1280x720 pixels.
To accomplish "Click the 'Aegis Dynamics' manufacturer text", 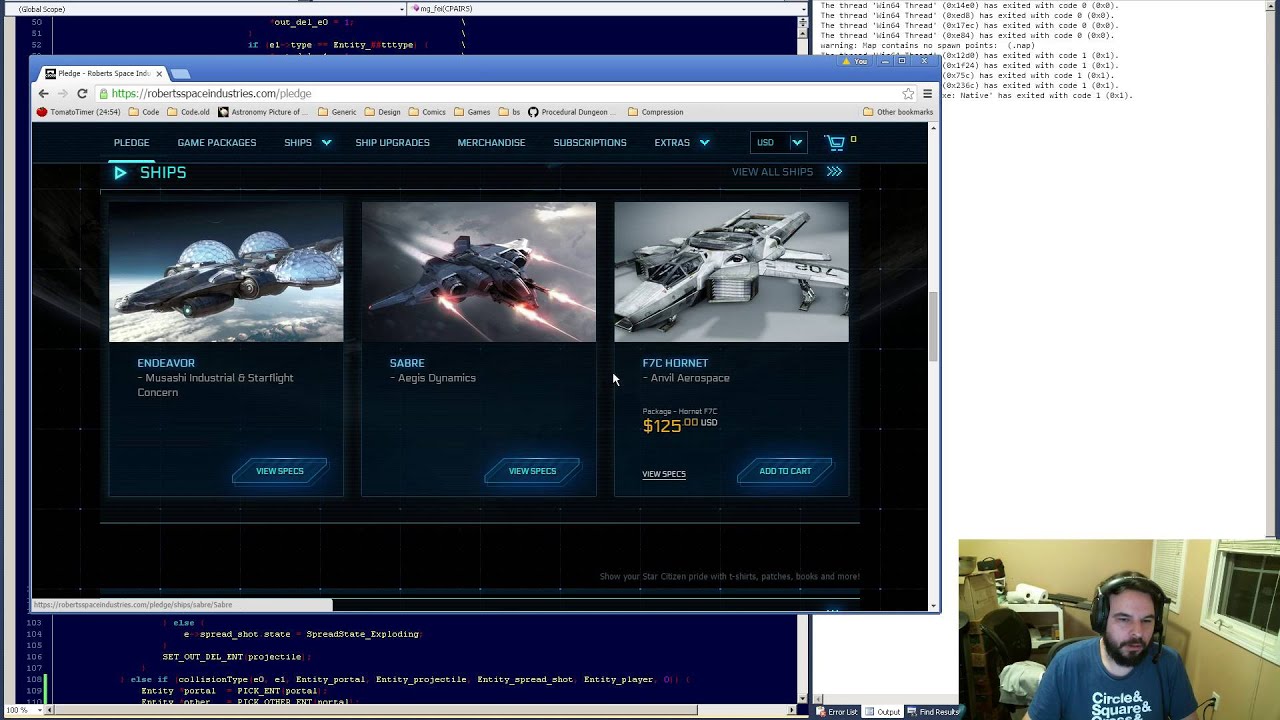I will [x=437, y=378].
